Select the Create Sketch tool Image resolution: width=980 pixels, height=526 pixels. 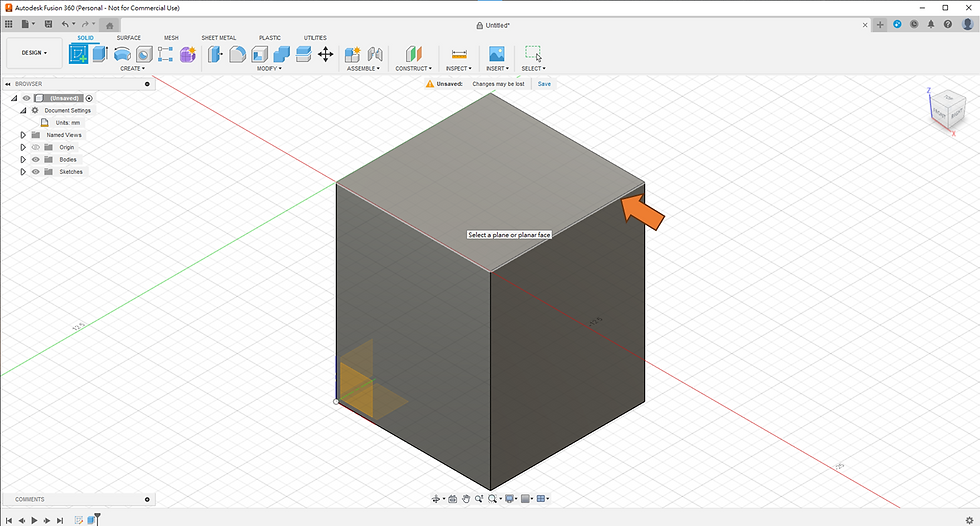pos(78,54)
